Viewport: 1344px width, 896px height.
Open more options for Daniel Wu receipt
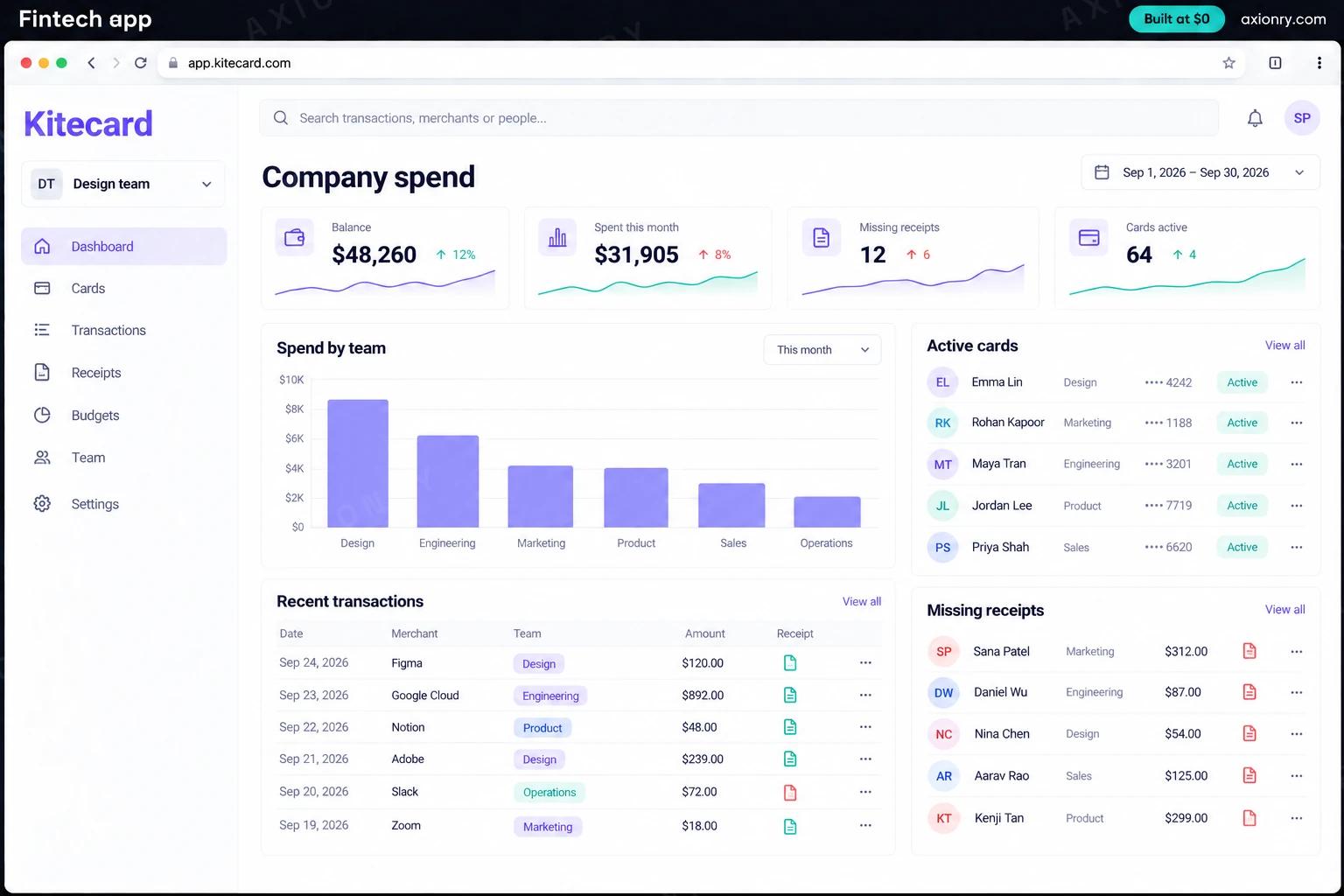pyautogui.click(x=1297, y=692)
